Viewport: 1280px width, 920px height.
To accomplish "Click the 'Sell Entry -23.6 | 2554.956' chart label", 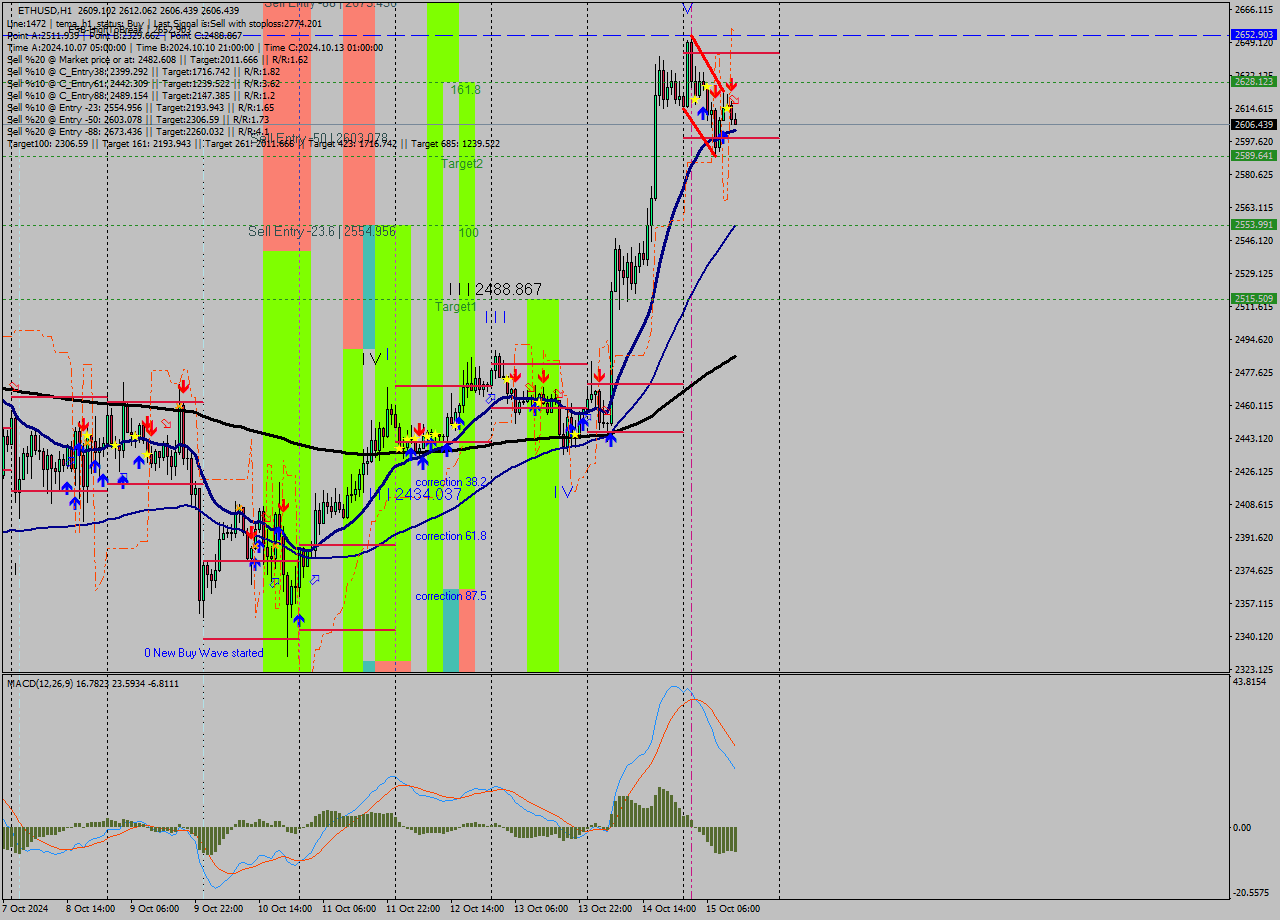I will (322, 231).
